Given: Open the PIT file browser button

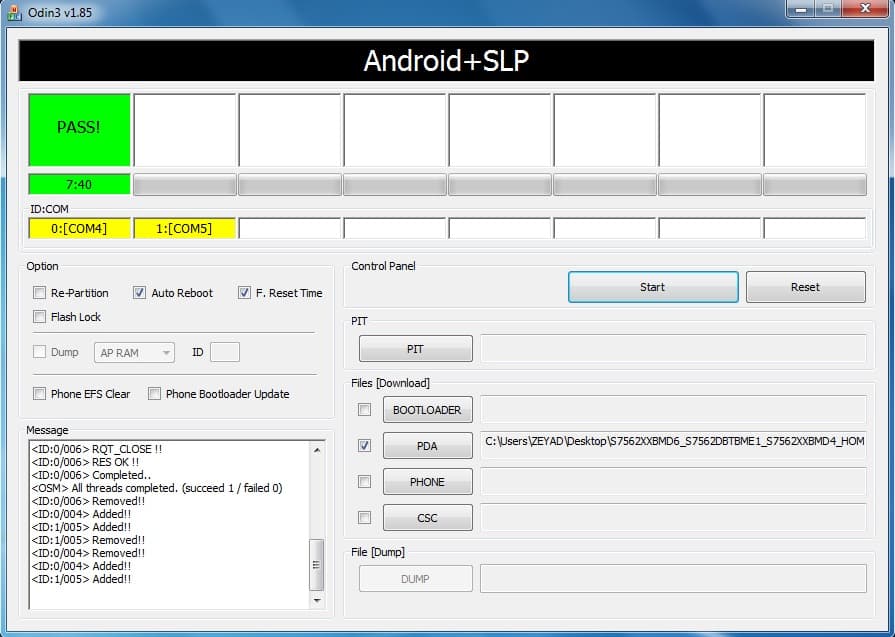Looking at the screenshot, I should coord(416,349).
